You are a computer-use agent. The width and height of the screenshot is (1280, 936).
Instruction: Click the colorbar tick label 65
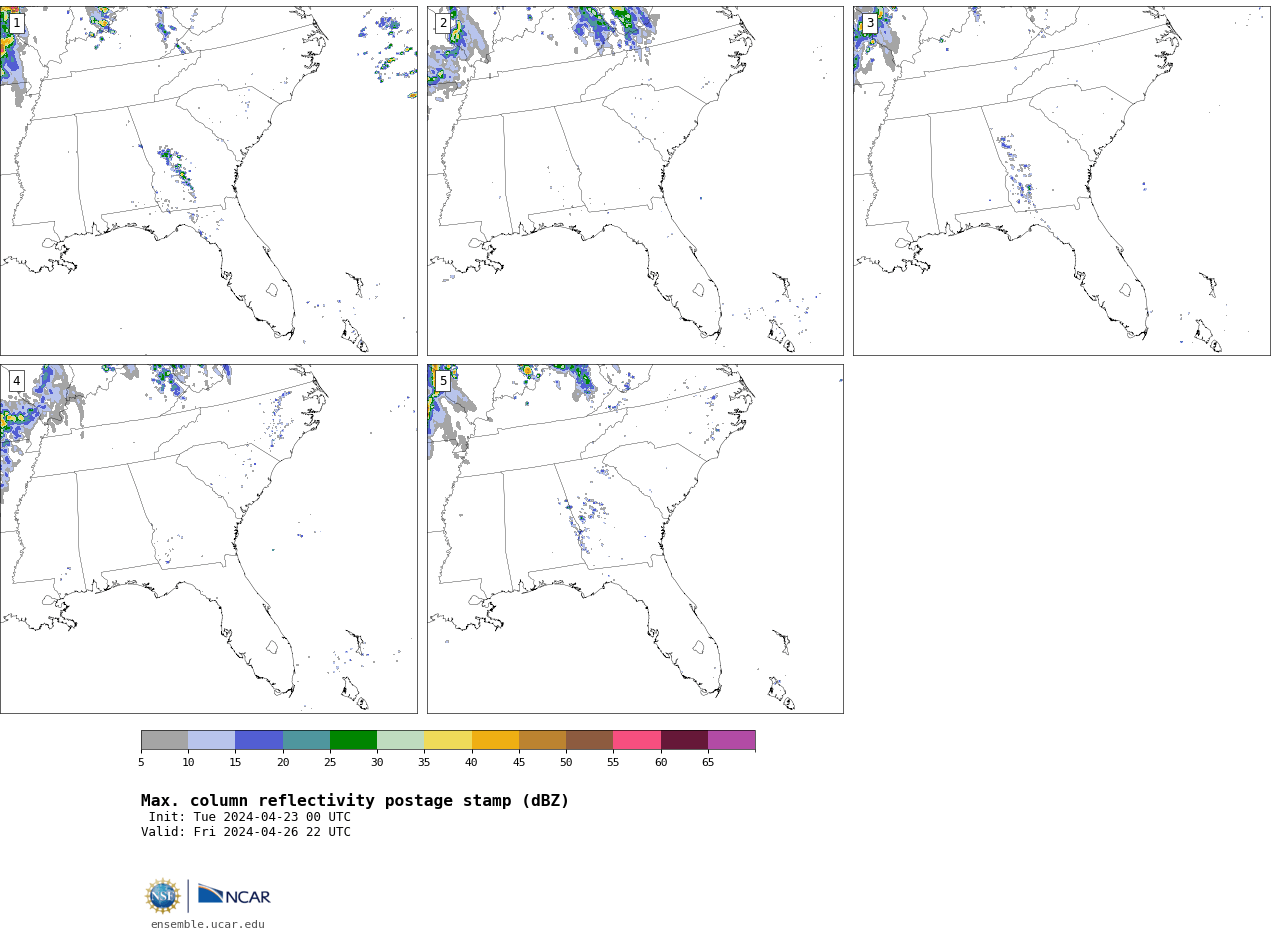tap(708, 763)
